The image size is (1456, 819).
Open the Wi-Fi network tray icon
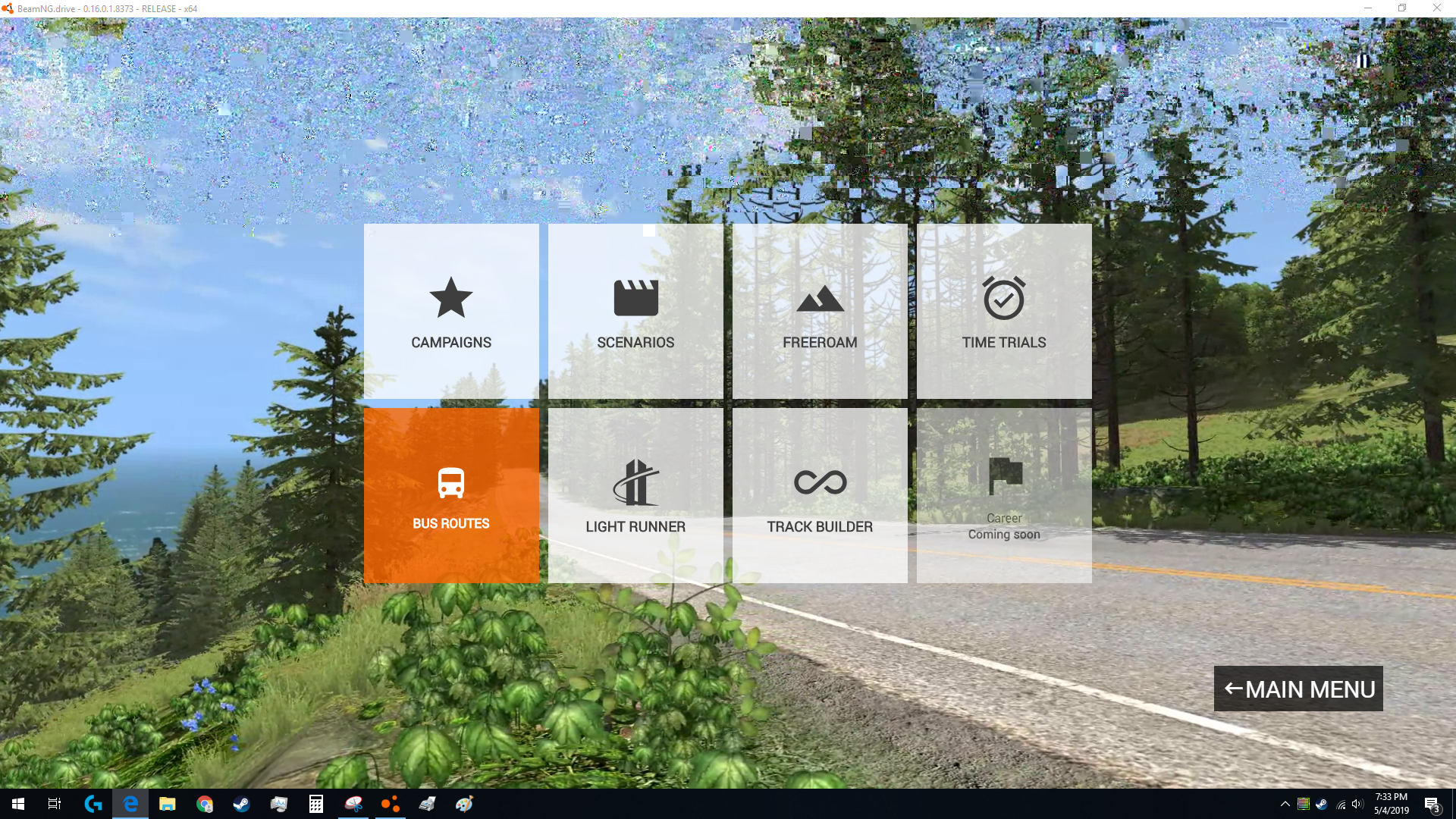(1341, 804)
